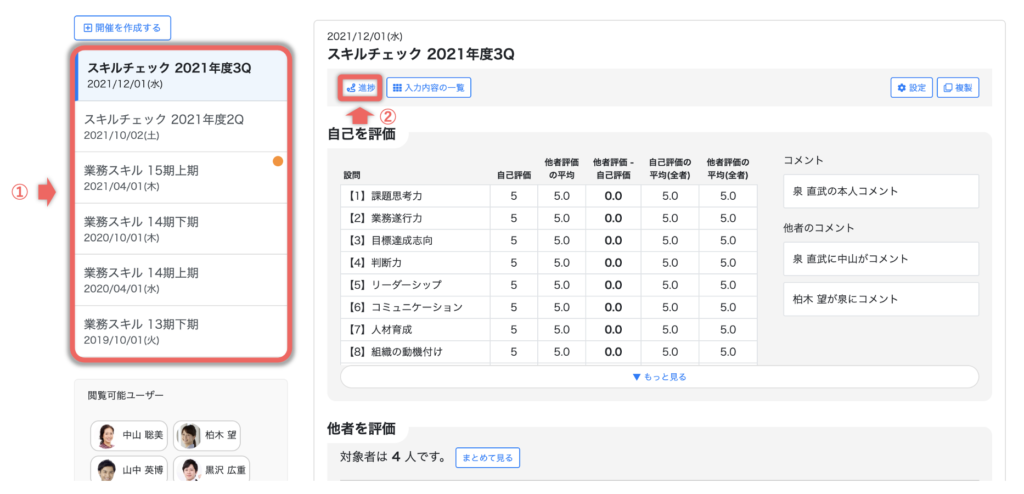The height and width of the screenshot is (494, 1024).
Task: Open 柏木 望が泉にコメント comment
Action: click(x=880, y=299)
